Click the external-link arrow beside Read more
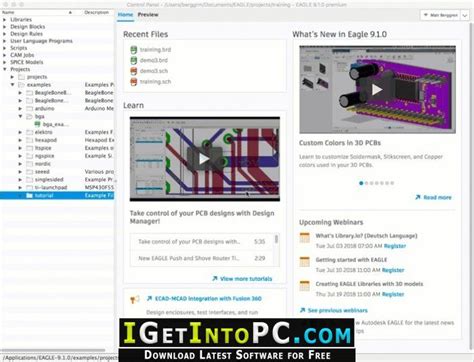The height and width of the screenshot is (362, 474). click(x=418, y=197)
